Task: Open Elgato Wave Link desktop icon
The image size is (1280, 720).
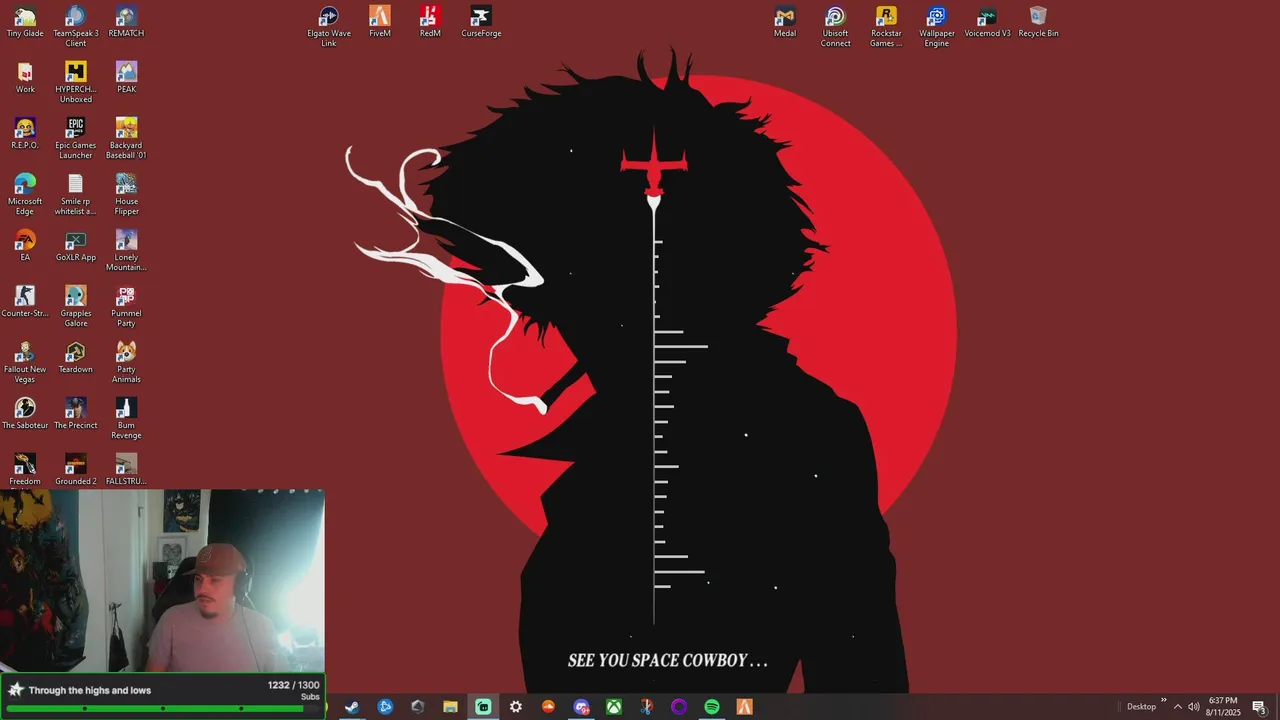Action: 329,26
